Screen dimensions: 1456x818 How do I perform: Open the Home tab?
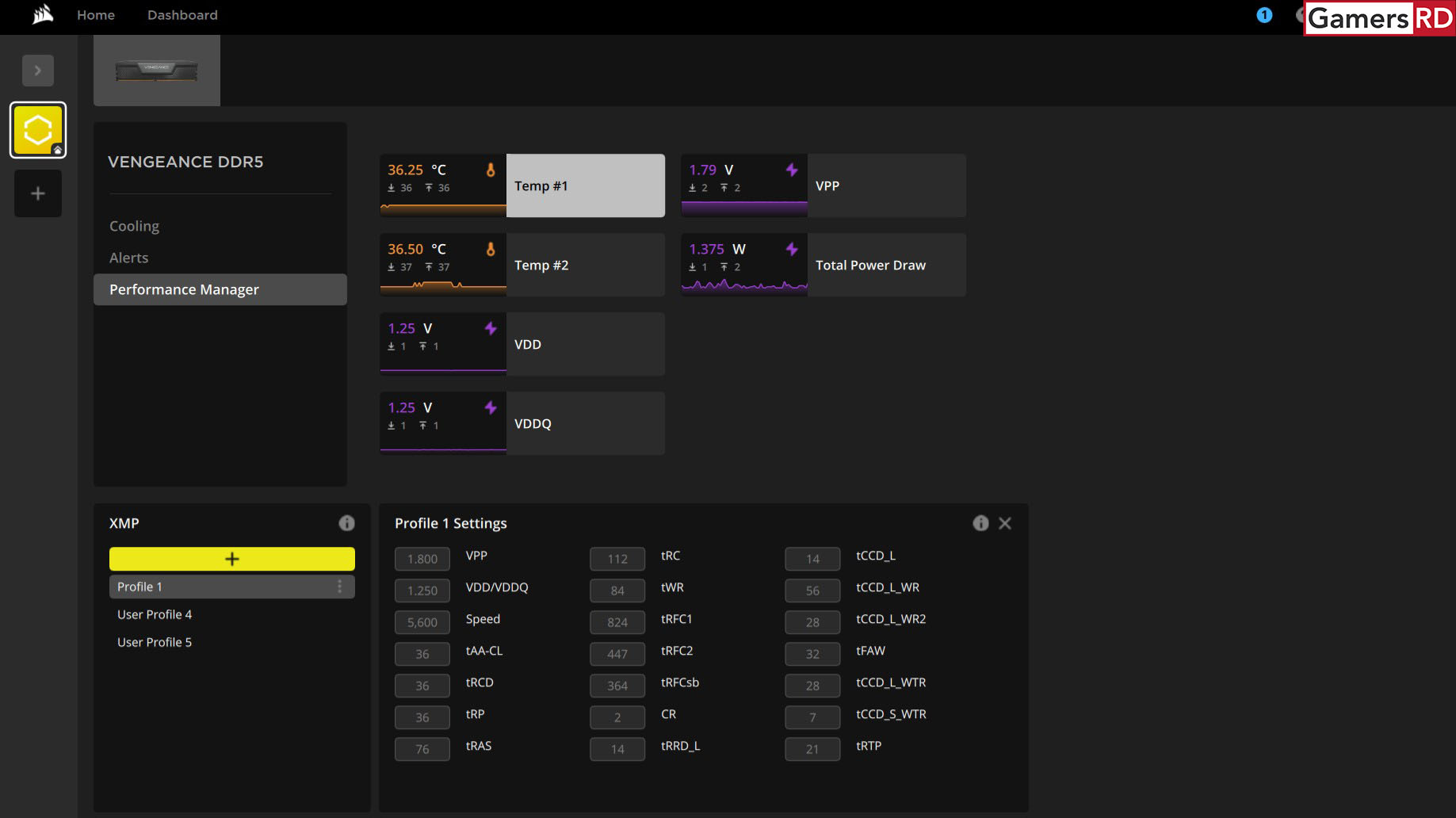tap(96, 15)
